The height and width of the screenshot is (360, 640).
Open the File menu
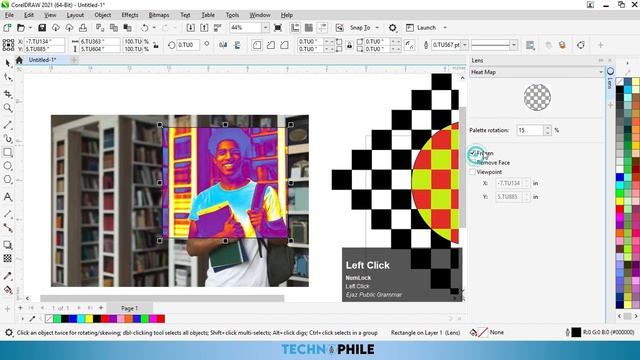pyautogui.click(x=9, y=15)
